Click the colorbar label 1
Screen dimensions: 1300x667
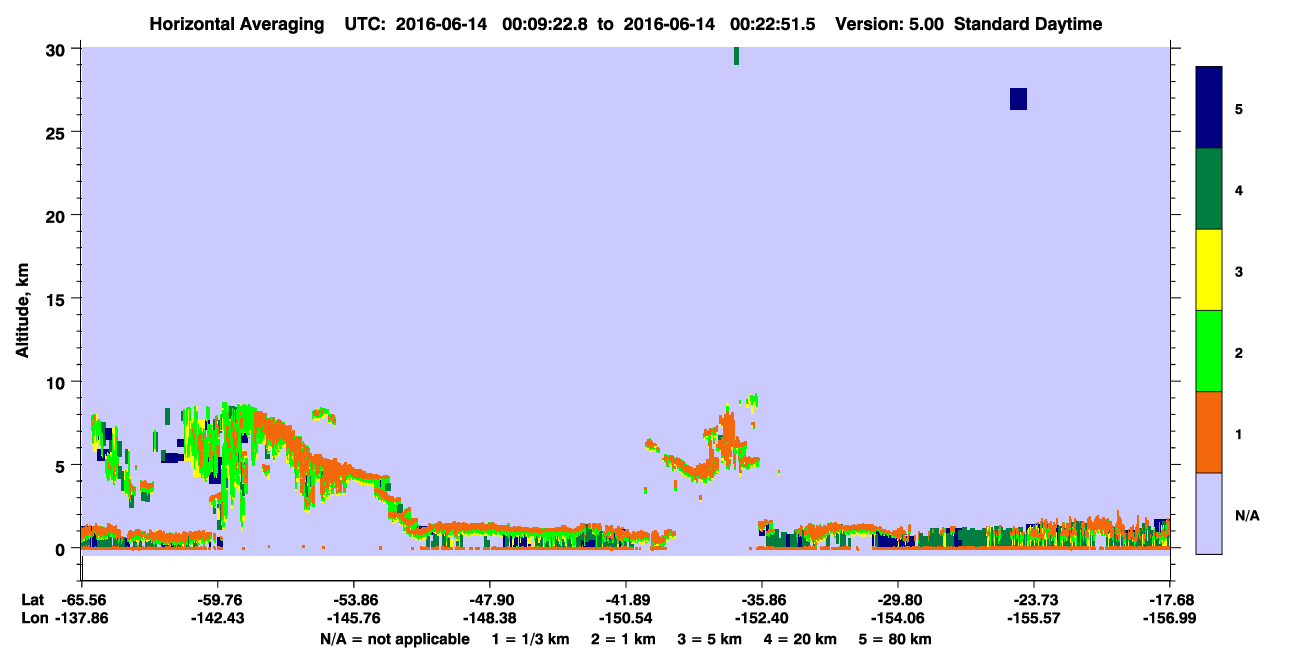point(1239,433)
